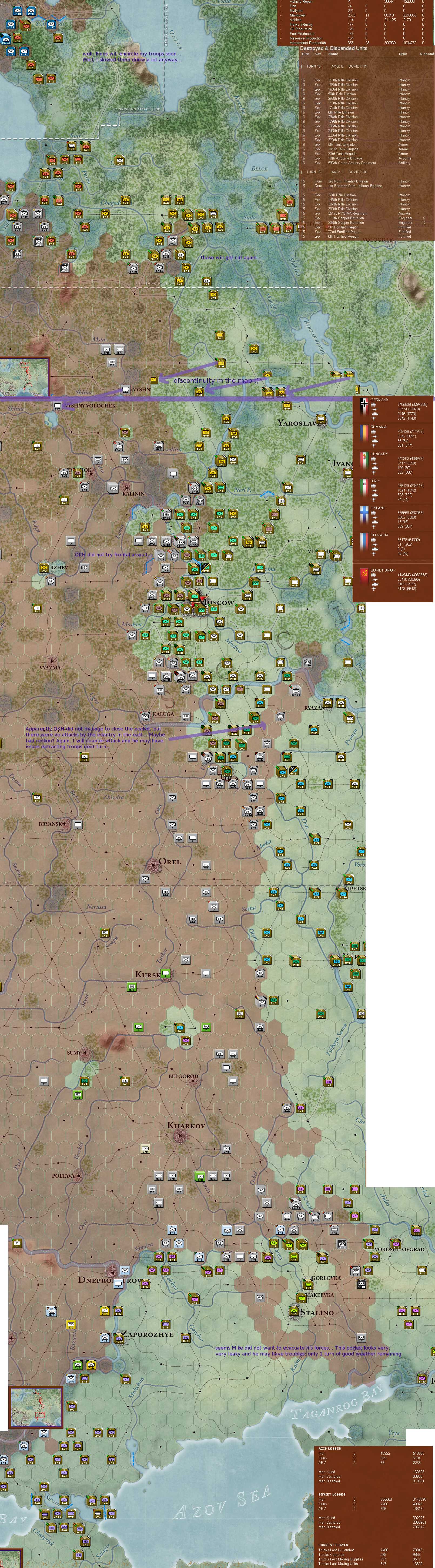Click Germany's tank AFV icon

click(x=375, y=414)
